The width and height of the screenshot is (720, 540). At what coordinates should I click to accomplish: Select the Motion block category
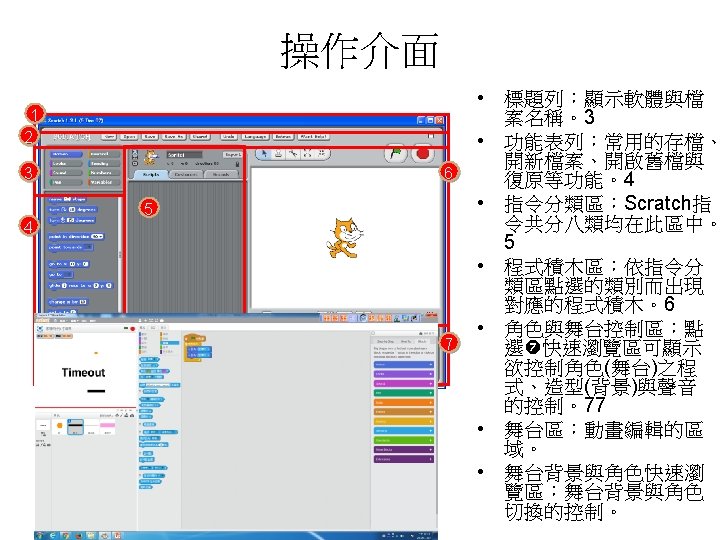(67, 154)
